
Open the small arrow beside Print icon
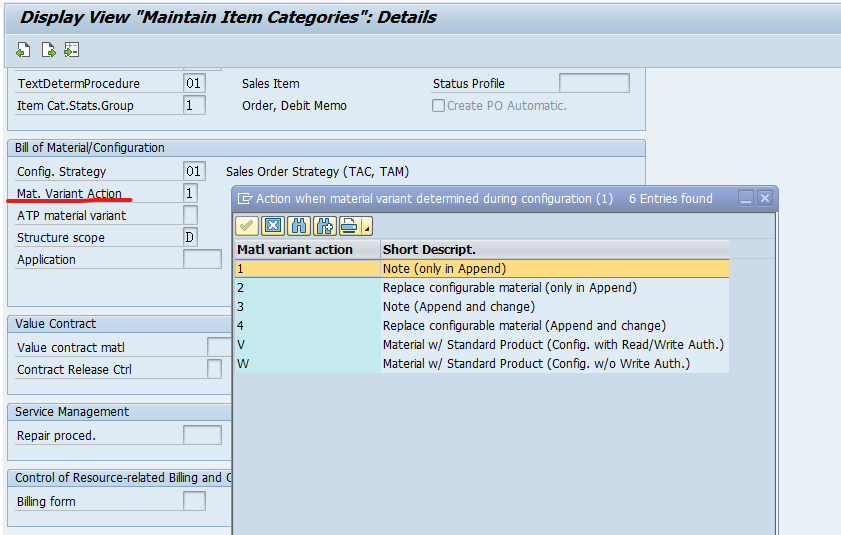click(367, 227)
